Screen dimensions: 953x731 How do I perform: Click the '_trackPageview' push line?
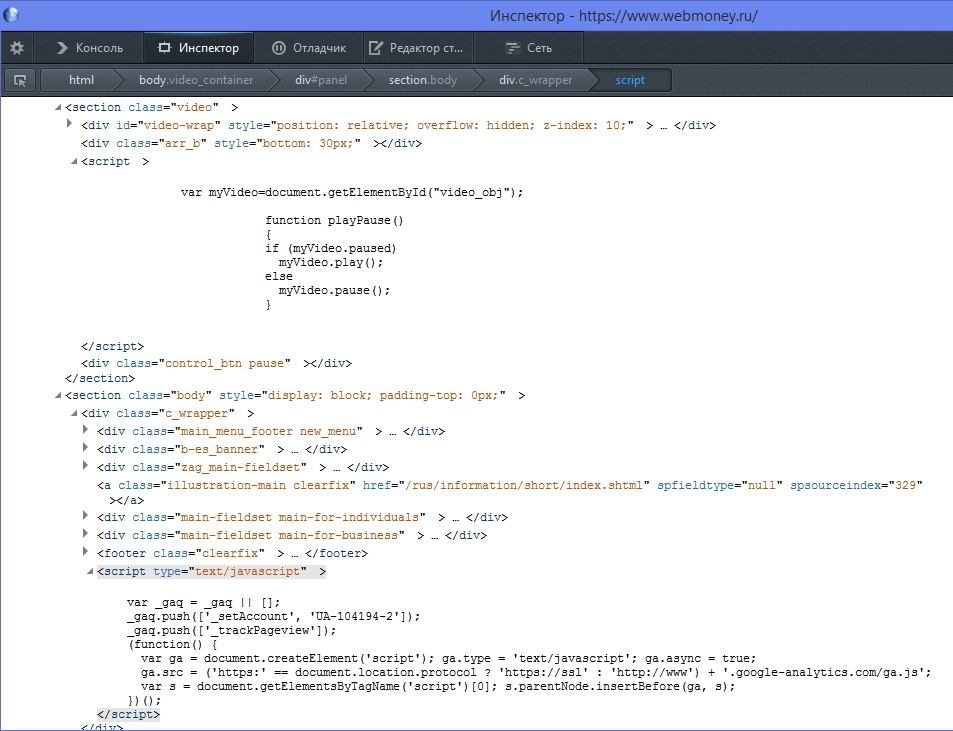(x=232, y=631)
